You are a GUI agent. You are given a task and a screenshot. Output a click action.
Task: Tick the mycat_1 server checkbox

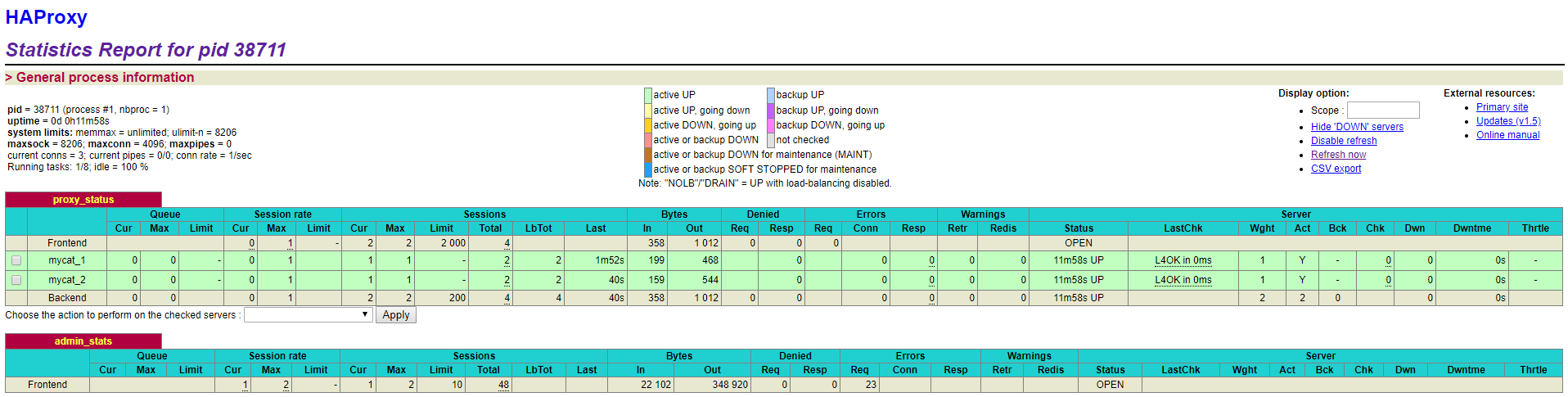[x=16, y=260]
